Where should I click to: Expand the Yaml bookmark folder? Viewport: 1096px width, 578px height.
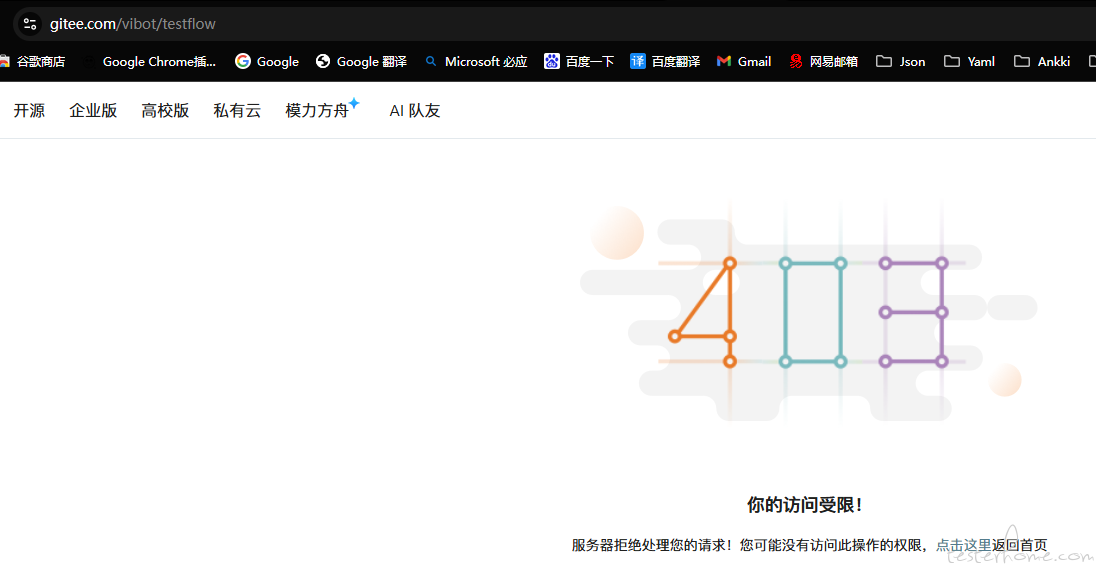970,62
